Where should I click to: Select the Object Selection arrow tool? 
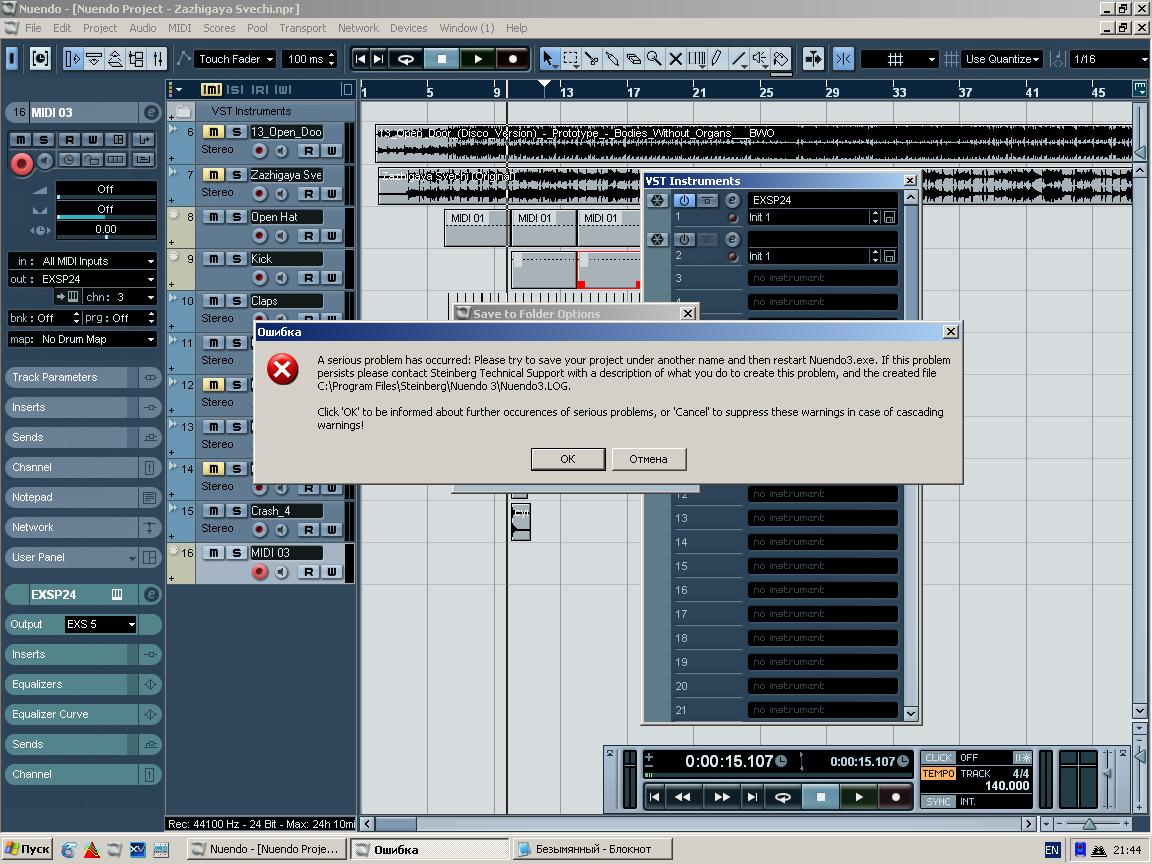pos(549,59)
